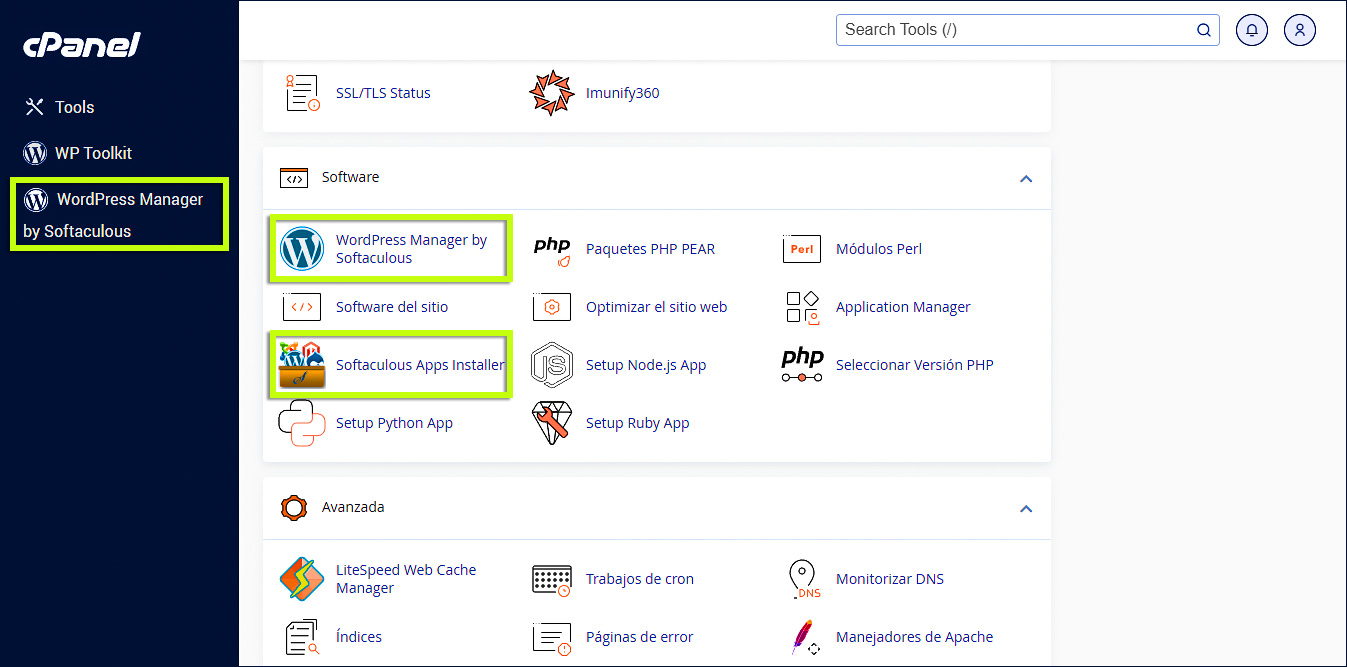Click the WordPress Manager by Softaculous icon in Software
The image size is (1347, 667).
click(302, 249)
